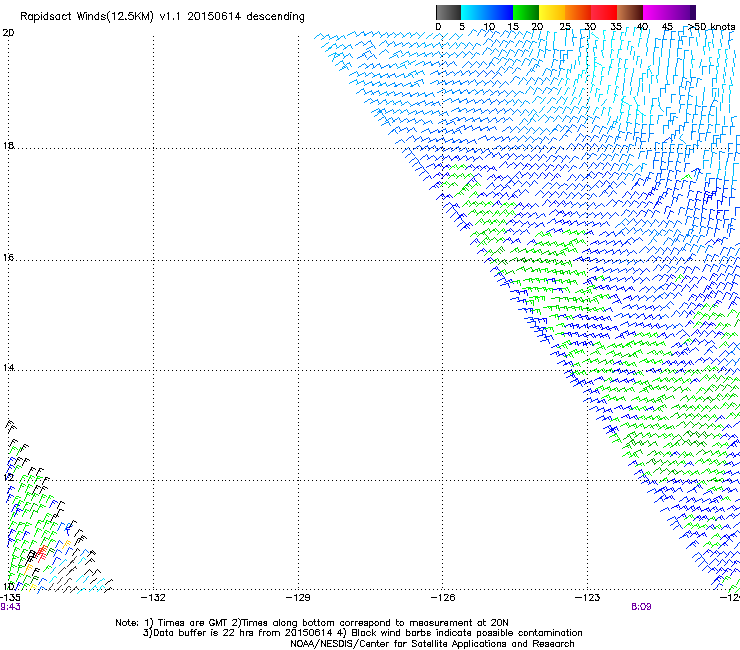The height and width of the screenshot is (650, 740).
Task: Click the magenta 40-45 knots legend swatch
Action: point(656,12)
